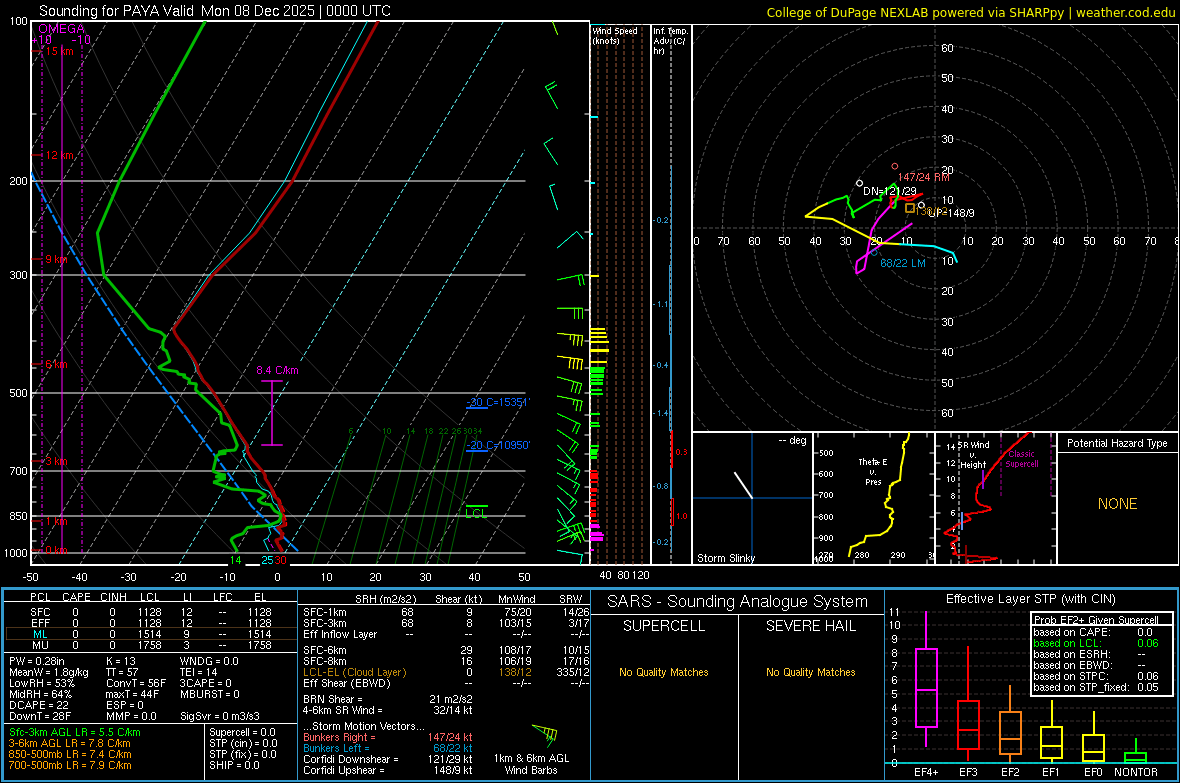
Task: Click the 'SEVERE HAIL' analogue column header
Action: 810,626
